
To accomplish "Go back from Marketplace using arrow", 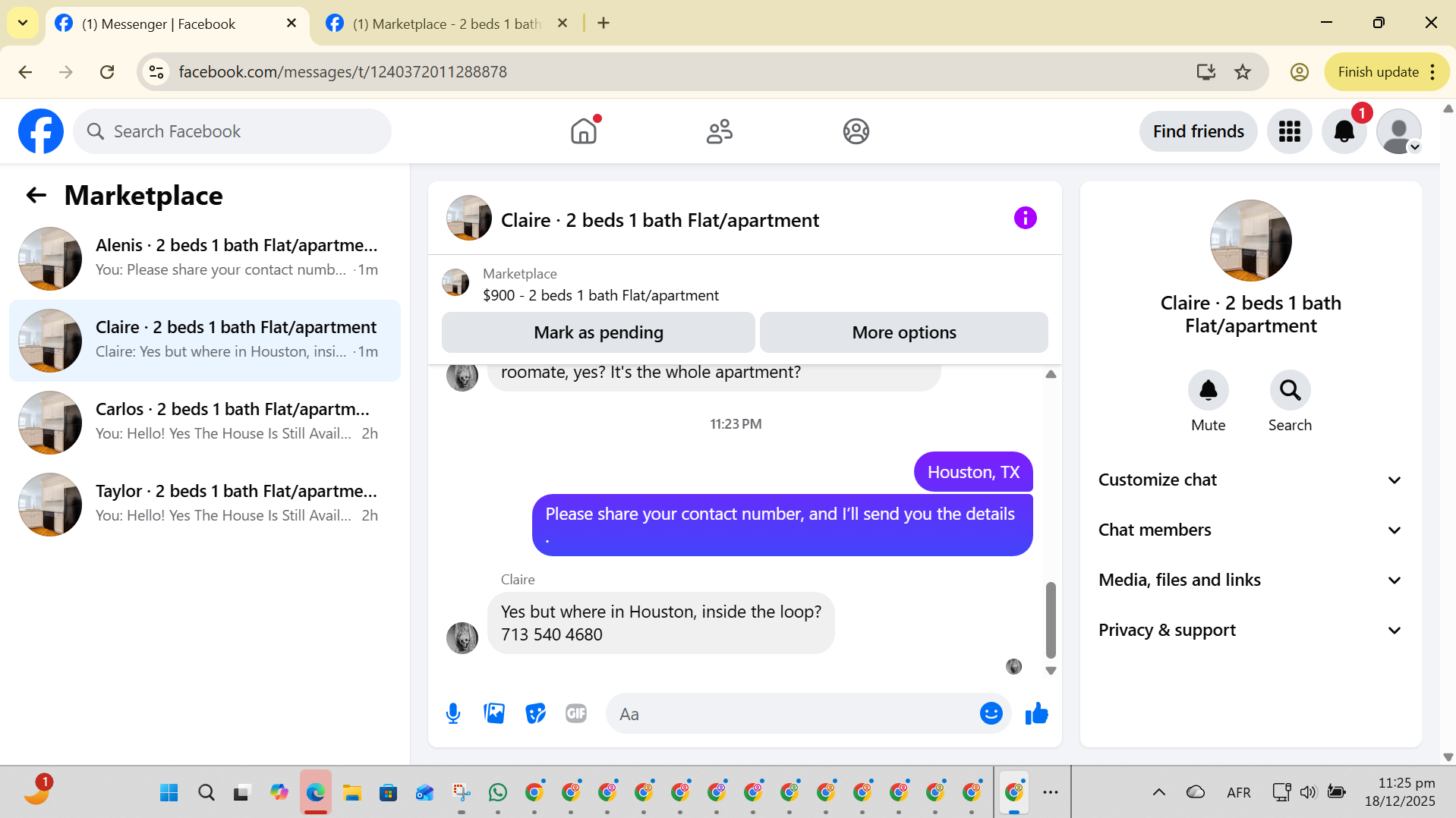I will [36, 196].
